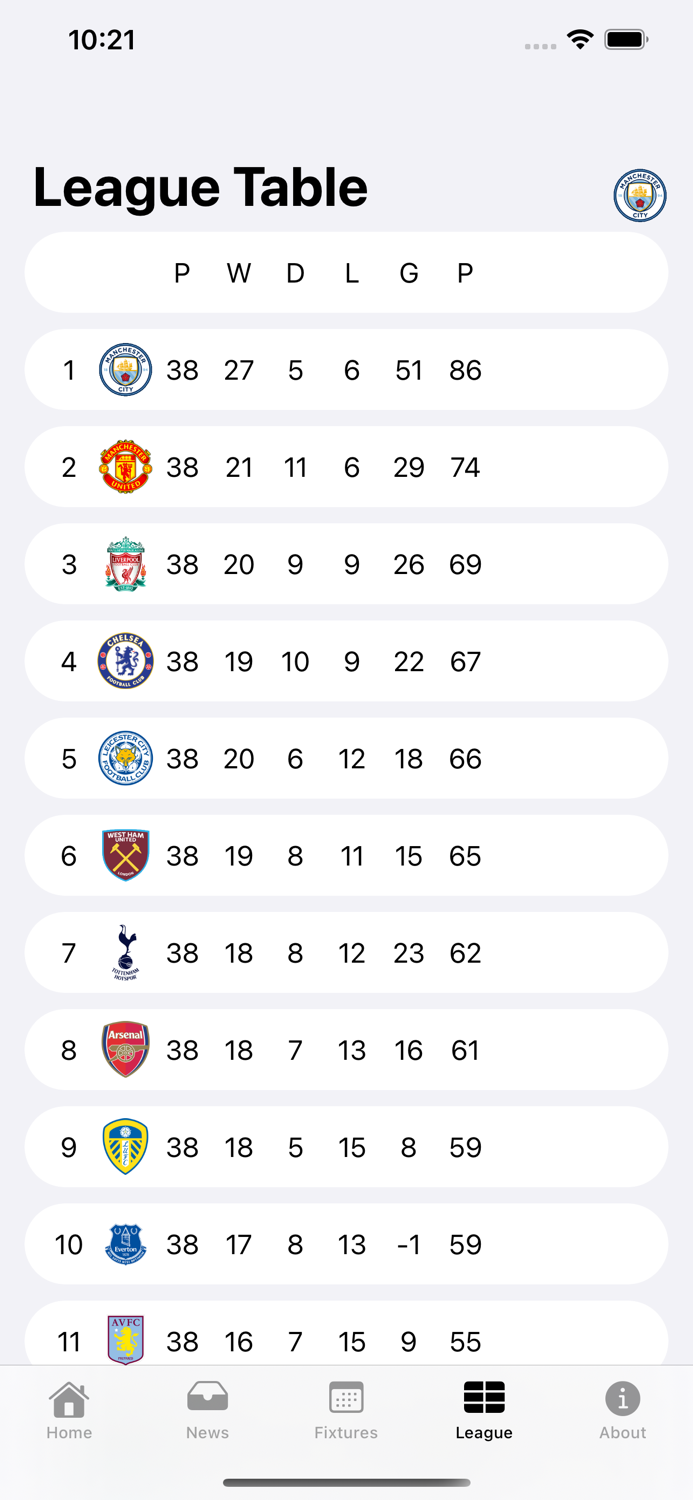Click the table header row
Image resolution: width=693 pixels, height=1500 pixels.
[x=346, y=272]
